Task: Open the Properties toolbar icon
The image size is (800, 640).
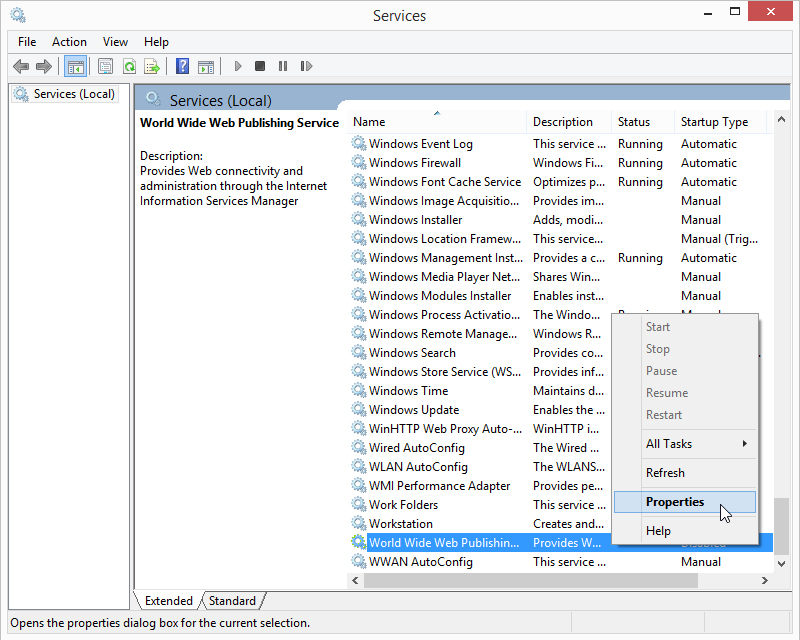Action: (x=105, y=66)
